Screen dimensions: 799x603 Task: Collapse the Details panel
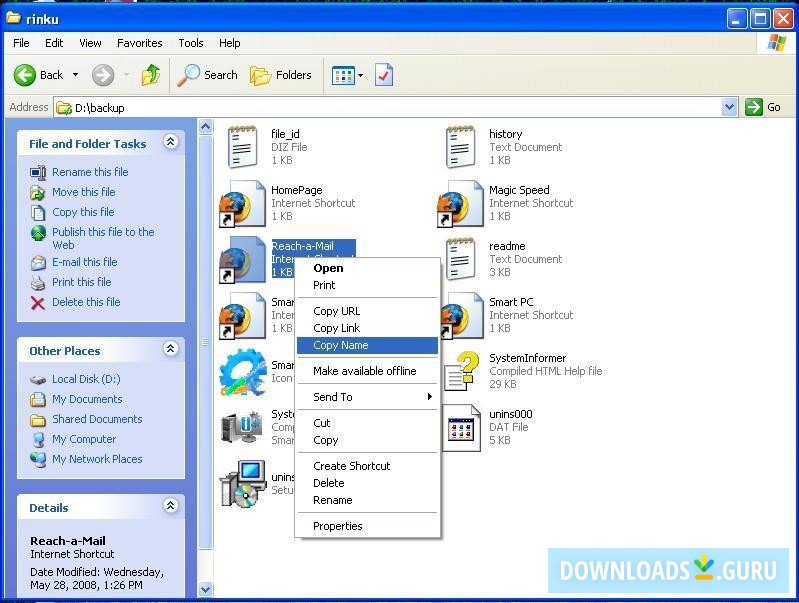pyautogui.click(x=171, y=506)
